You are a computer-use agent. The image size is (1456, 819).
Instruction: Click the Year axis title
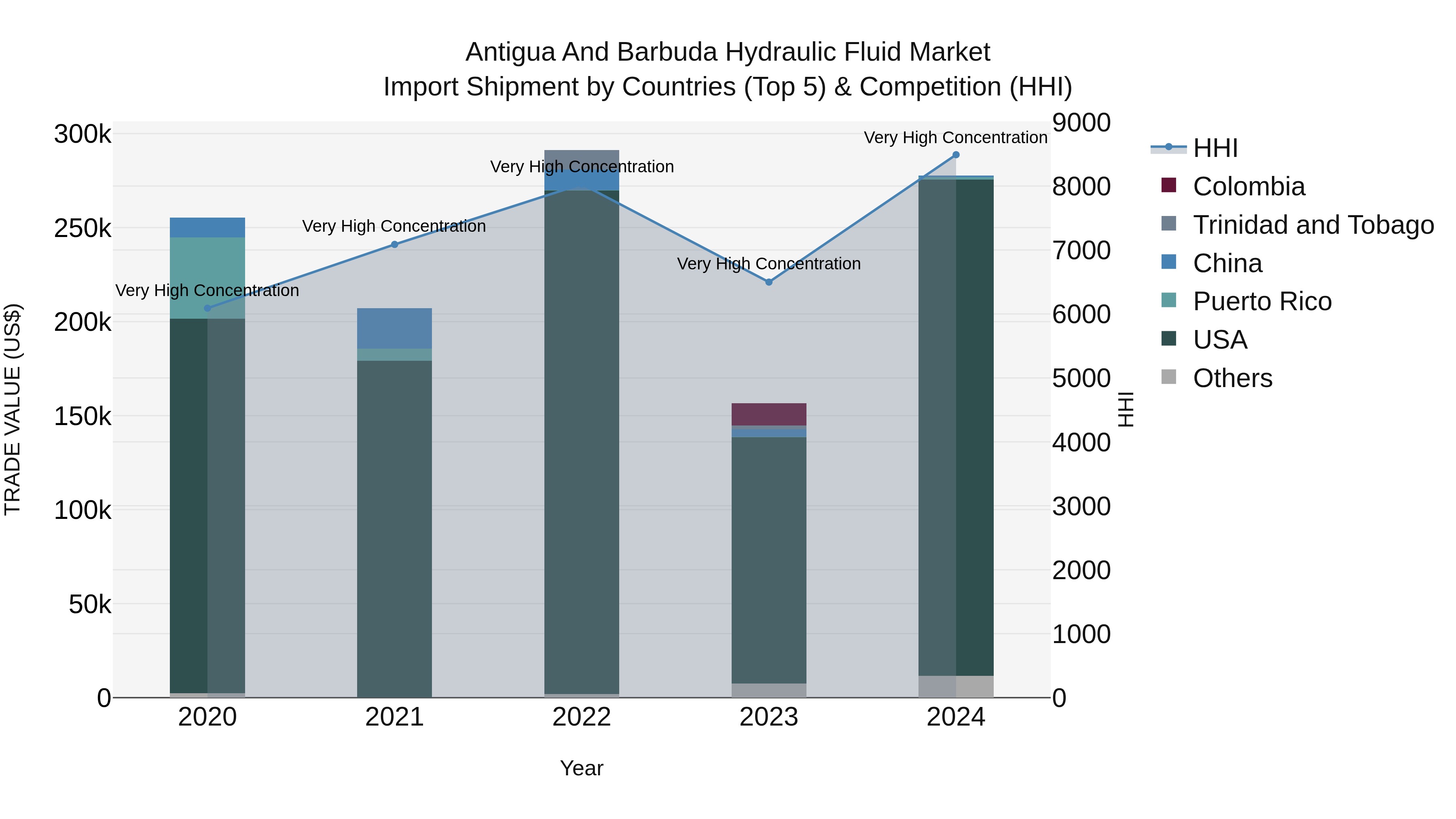coord(582,768)
